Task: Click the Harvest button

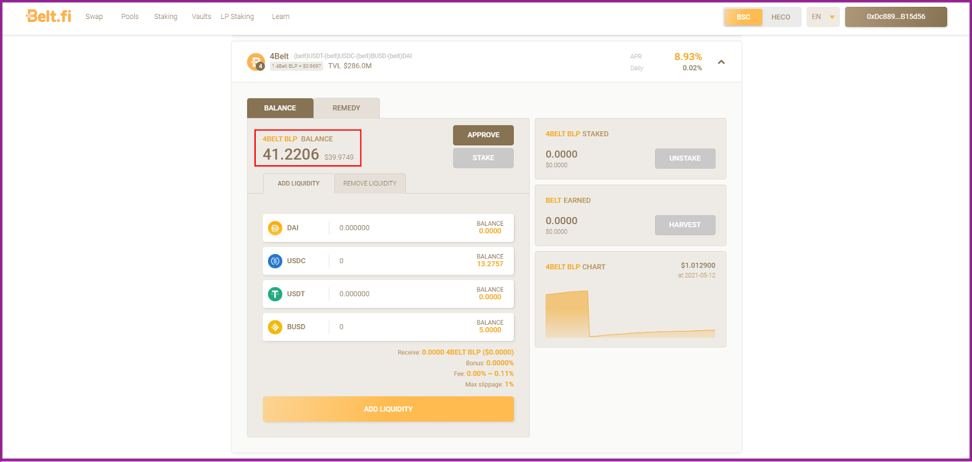Action: pos(684,225)
